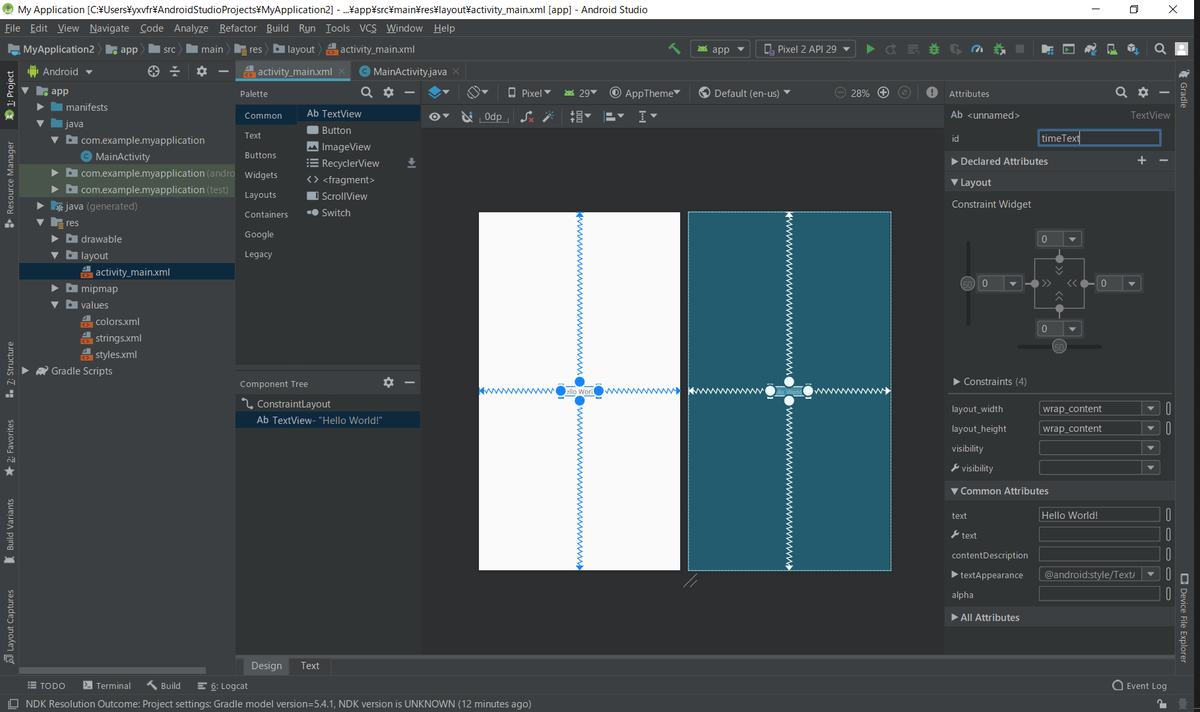Switch to the Text editor tab
Image resolution: width=1200 pixels, height=712 pixels.
click(310, 665)
